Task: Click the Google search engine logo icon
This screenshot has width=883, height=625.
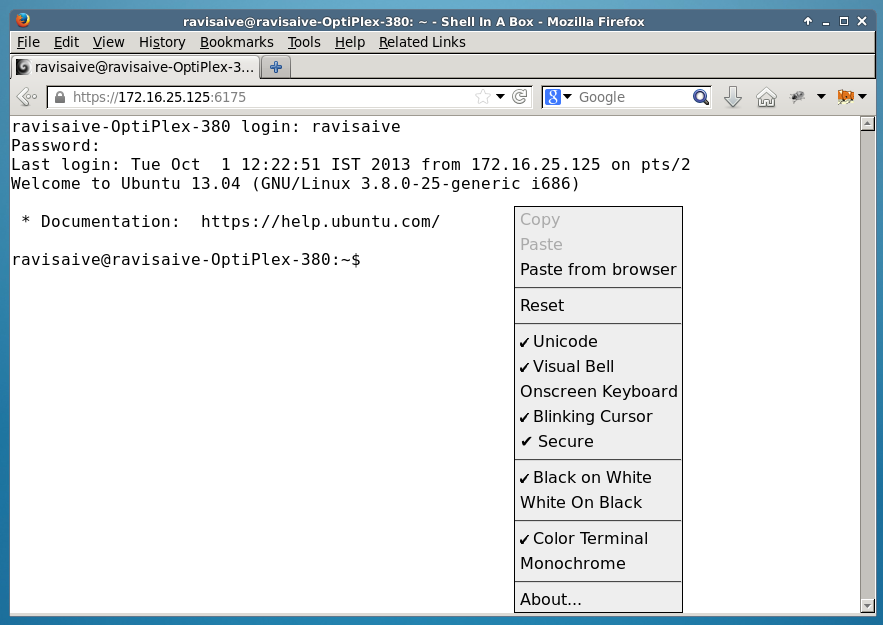Action: pyautogui.click(x=551, y=98)
